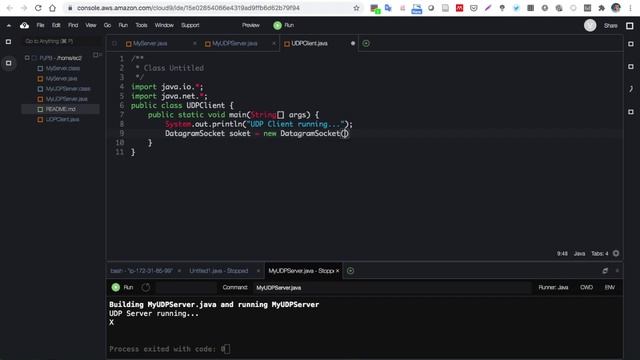Viewport: 640px width, 360px height.
Task: Open the file tree settings gear
Action: [x=97, y=55]
